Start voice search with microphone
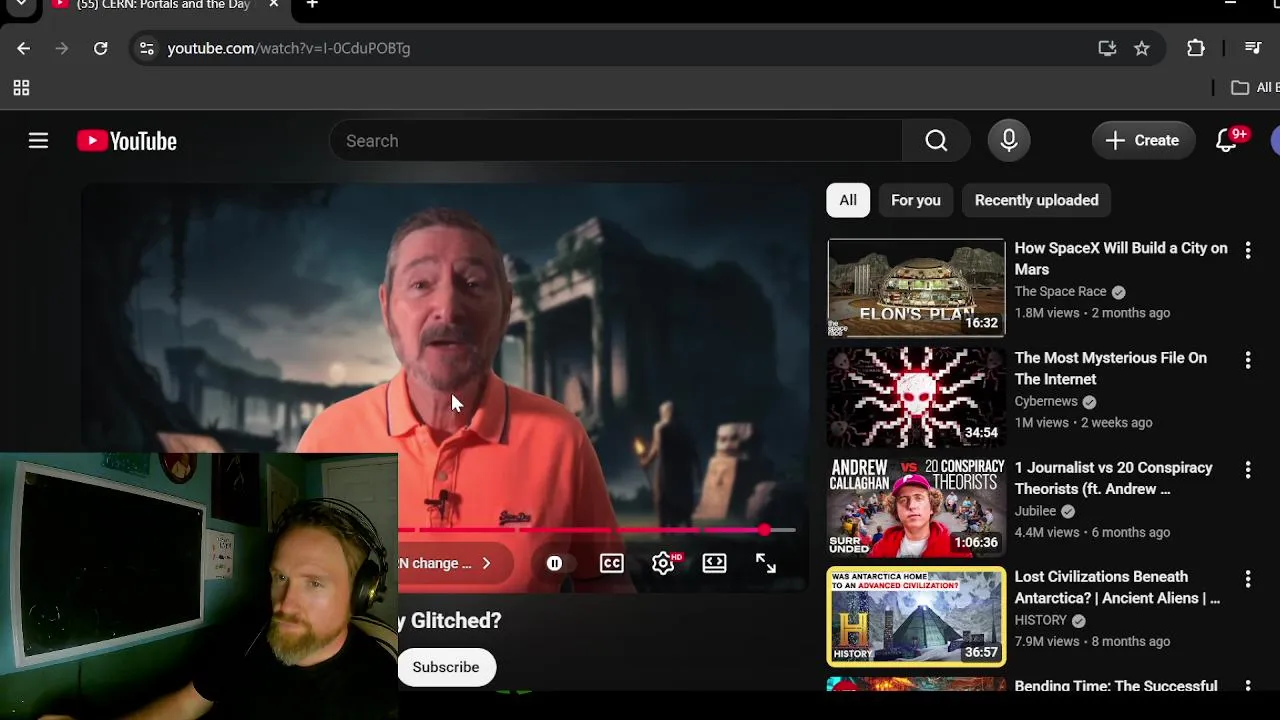This screenshot has height=720, width=1280. click(1009, 141)
